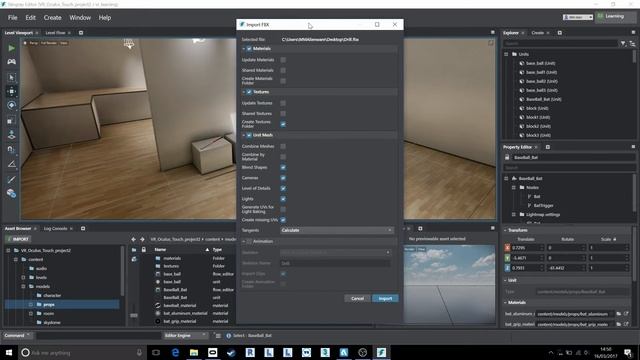Viewport: 640px width, 360px height.
Task: Toggle Cameras import checkbox
Action: click(283, 178)
